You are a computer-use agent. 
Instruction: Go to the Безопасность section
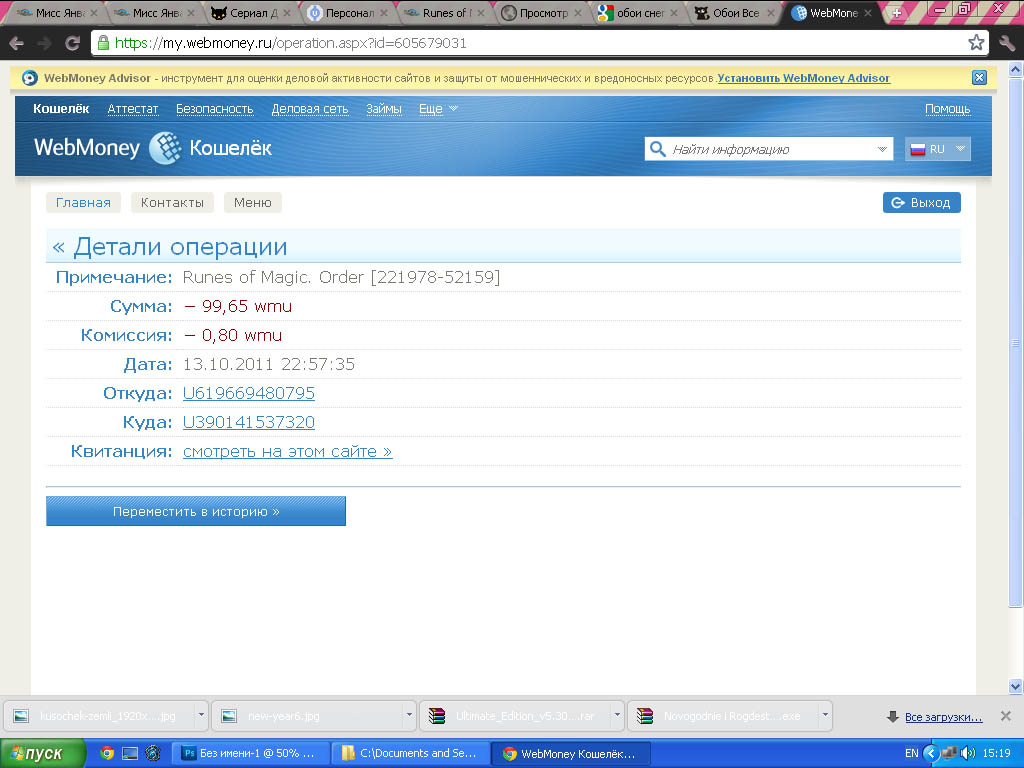coord(214,109)
